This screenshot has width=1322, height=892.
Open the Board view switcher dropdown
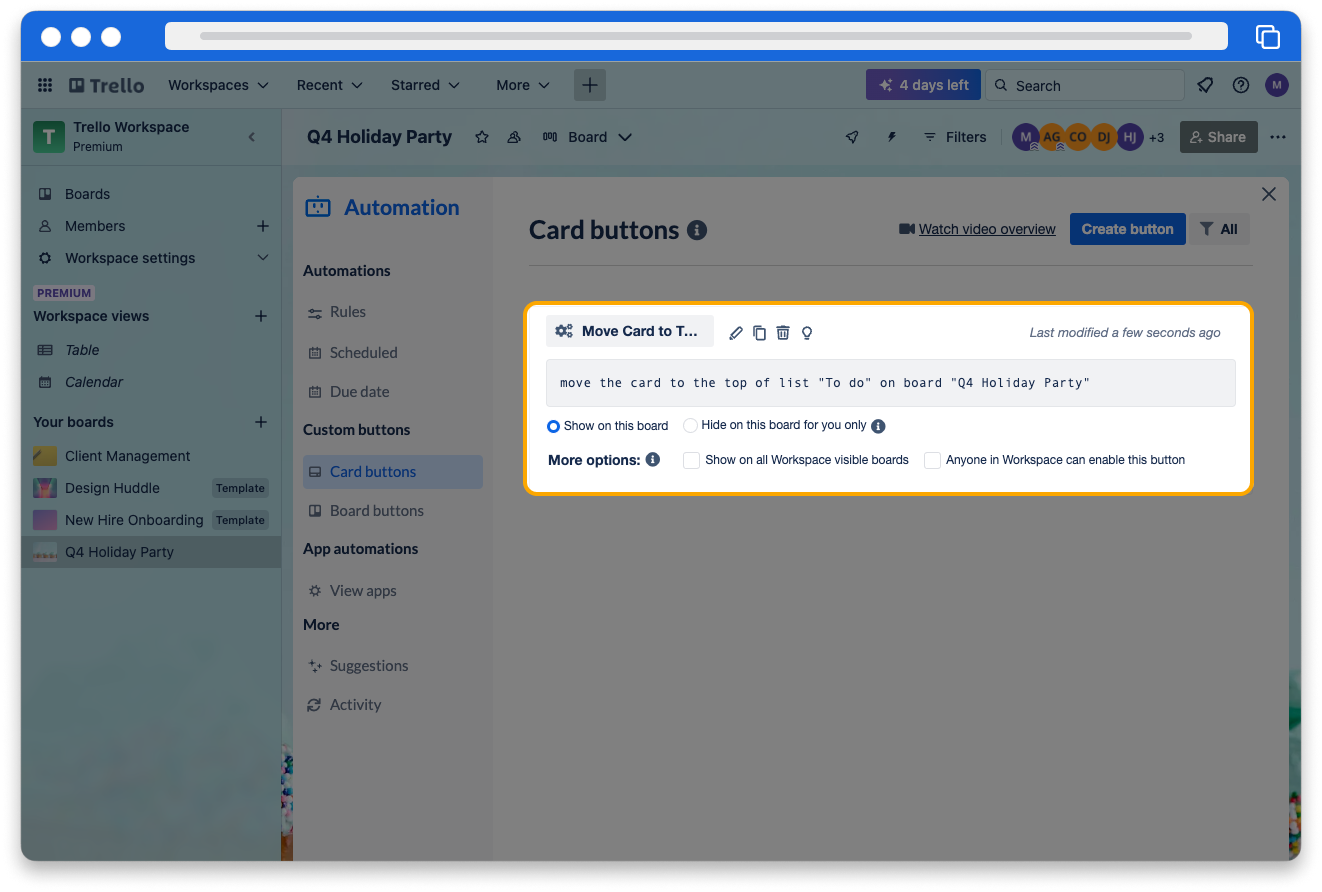pyautogui.click(x=587, y=137)
